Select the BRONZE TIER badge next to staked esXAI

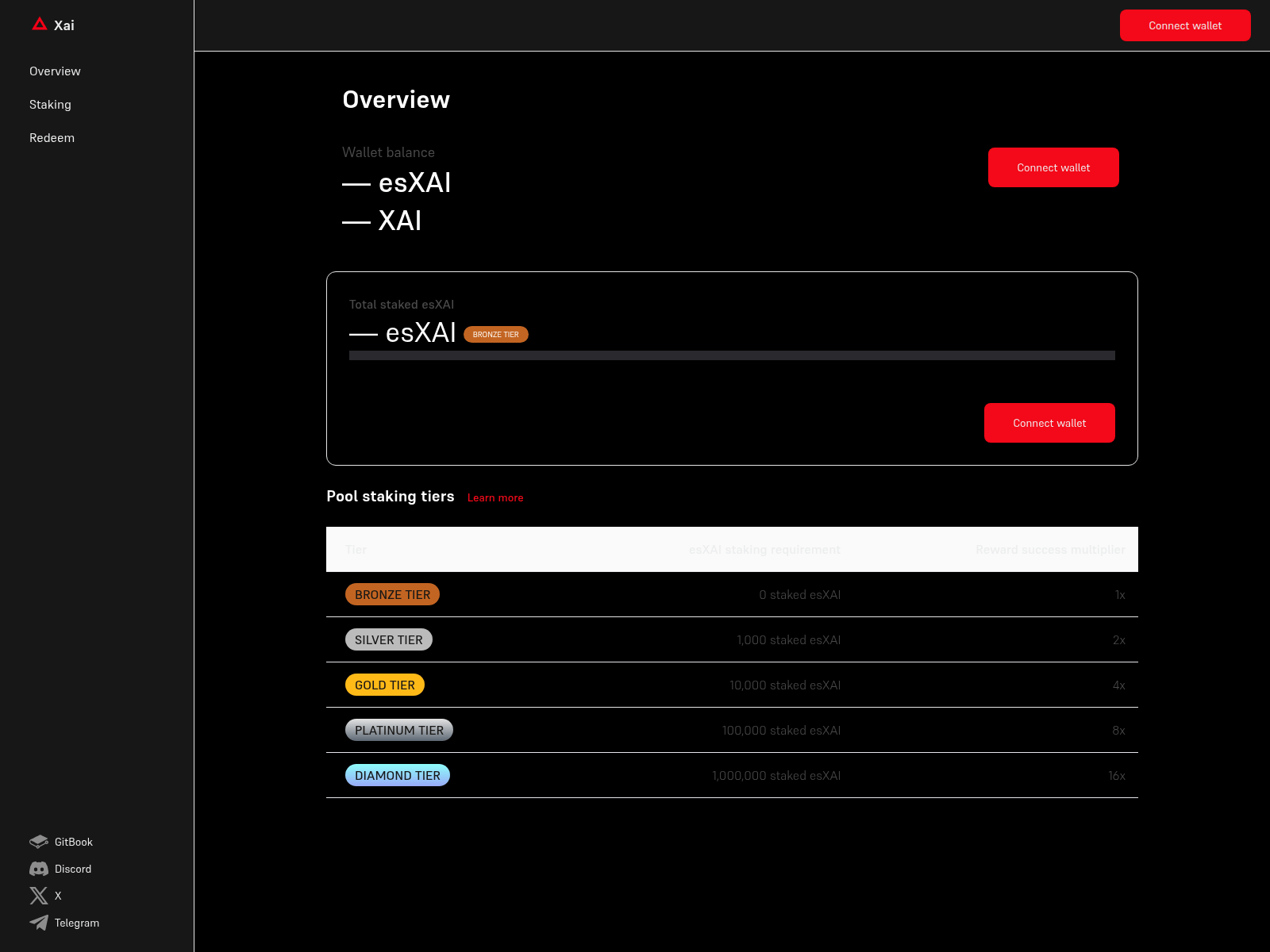(x=495, y=334)
